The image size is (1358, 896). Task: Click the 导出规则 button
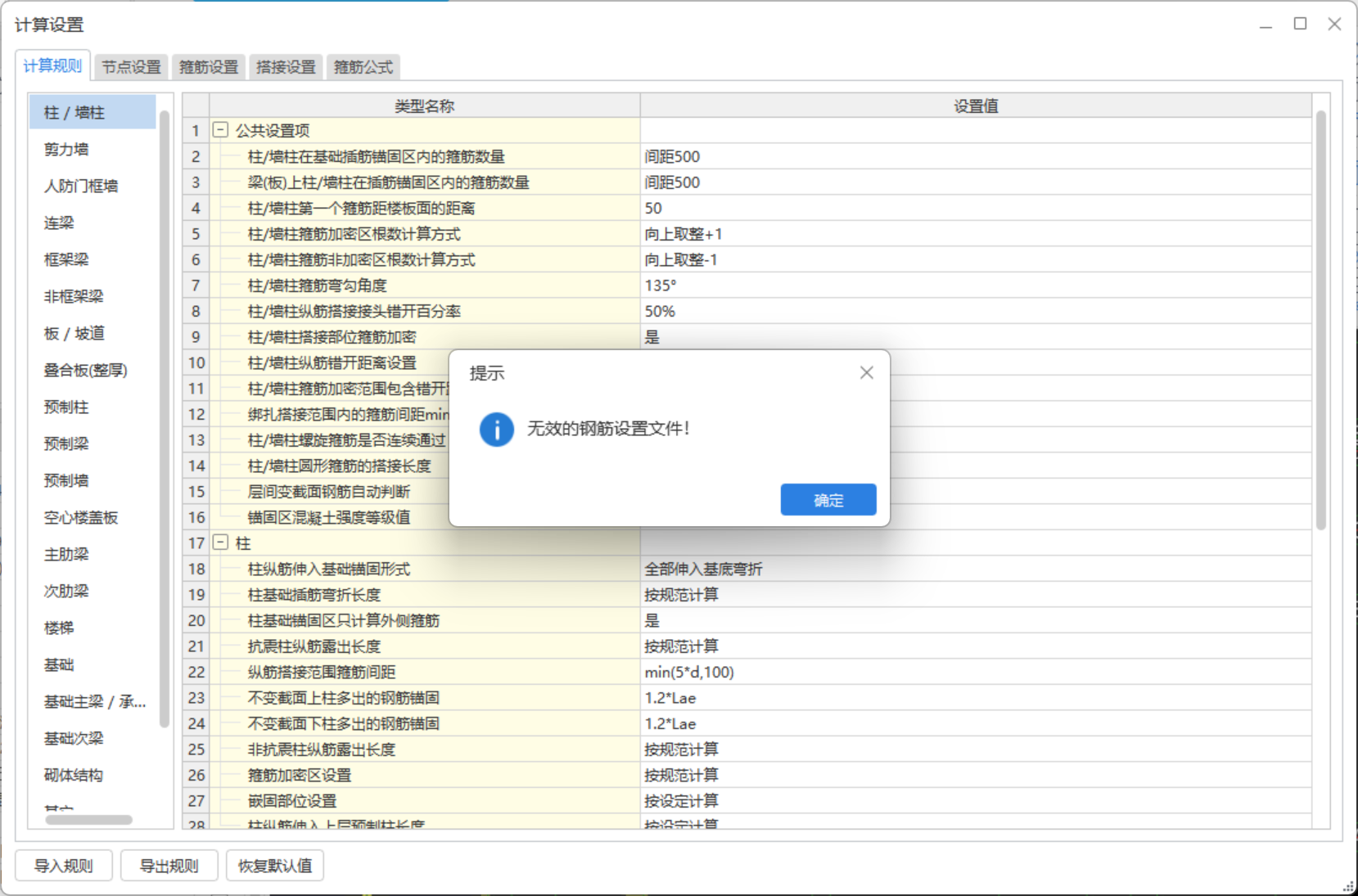click(169, 866)
